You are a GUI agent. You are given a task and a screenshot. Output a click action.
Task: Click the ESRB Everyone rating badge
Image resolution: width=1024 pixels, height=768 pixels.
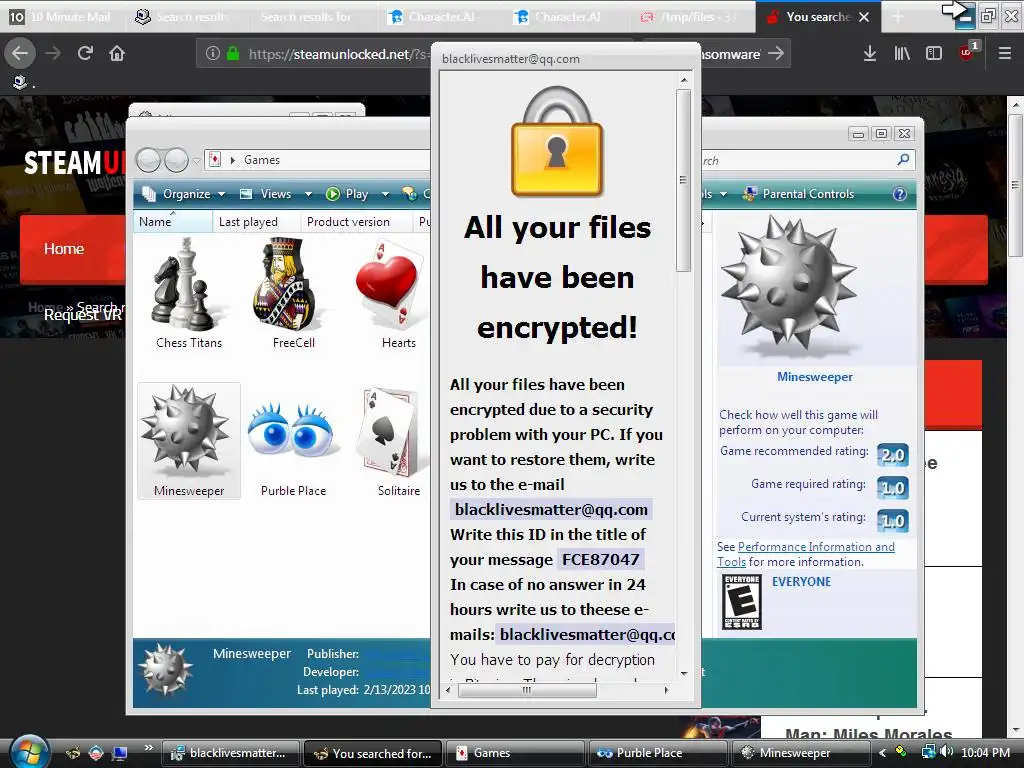tap(742, 601)
